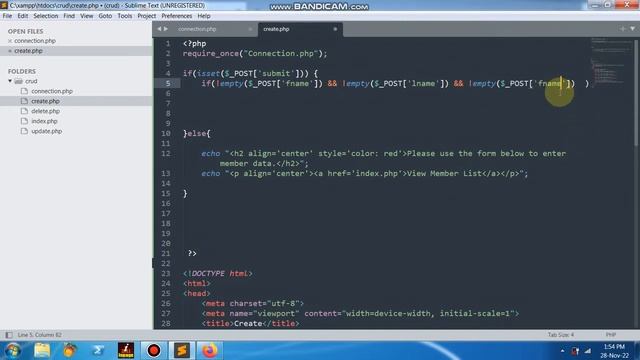Select the crud folder

coord(31,81)
